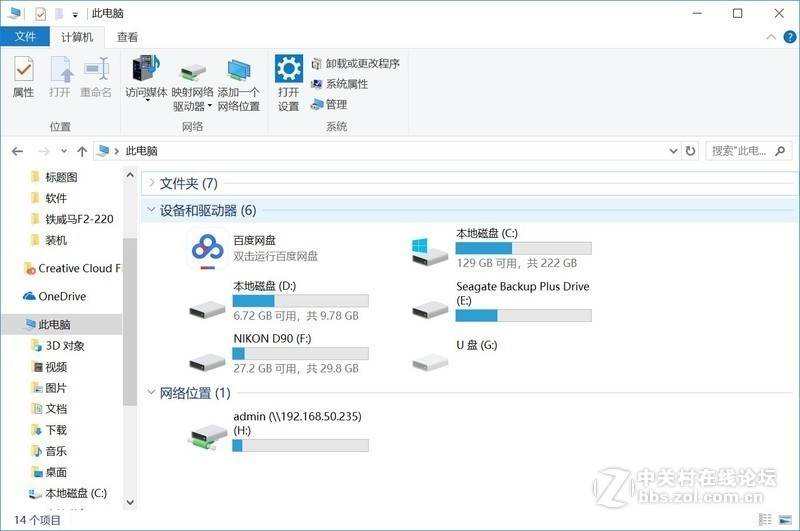800x531 pixels.
Task: Switch to details view in status bar
Action: (765, 520)
